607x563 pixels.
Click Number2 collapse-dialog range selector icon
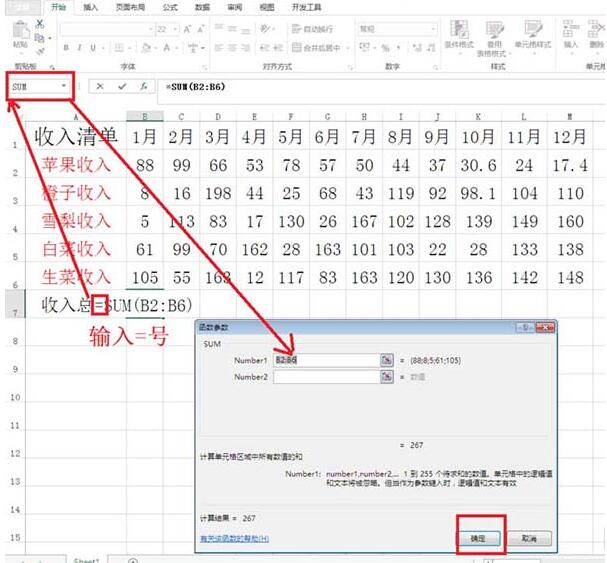pos(387,377)
